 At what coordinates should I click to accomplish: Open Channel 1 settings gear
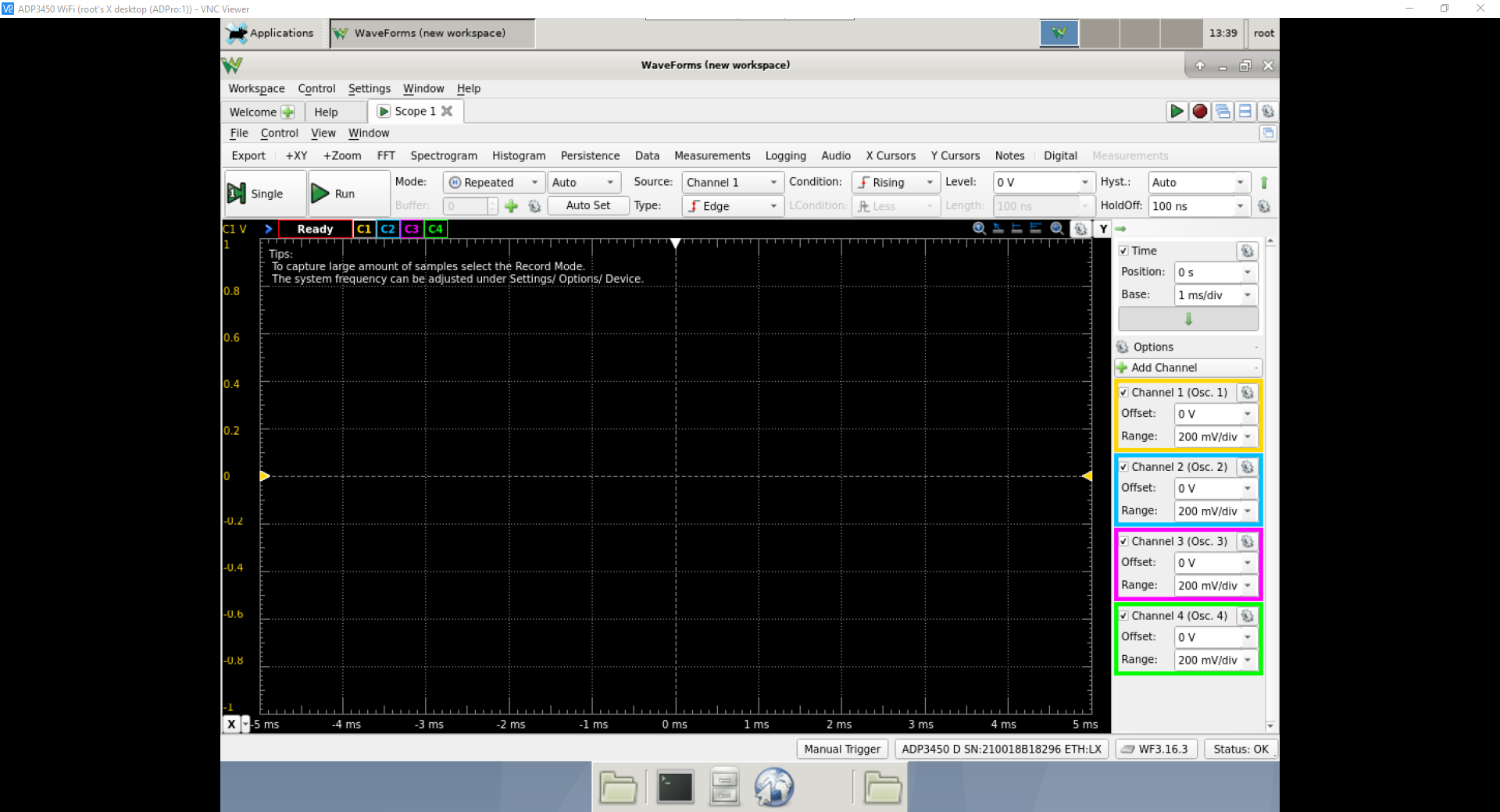click(x=1247, y=393)
